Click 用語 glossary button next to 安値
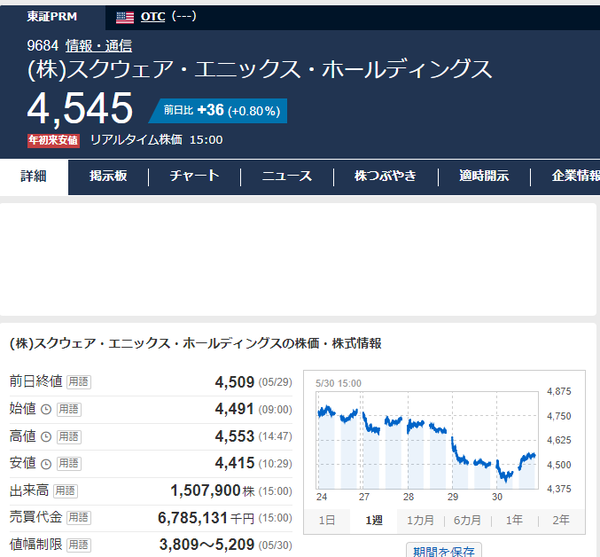600x557 pixels. 69,464
